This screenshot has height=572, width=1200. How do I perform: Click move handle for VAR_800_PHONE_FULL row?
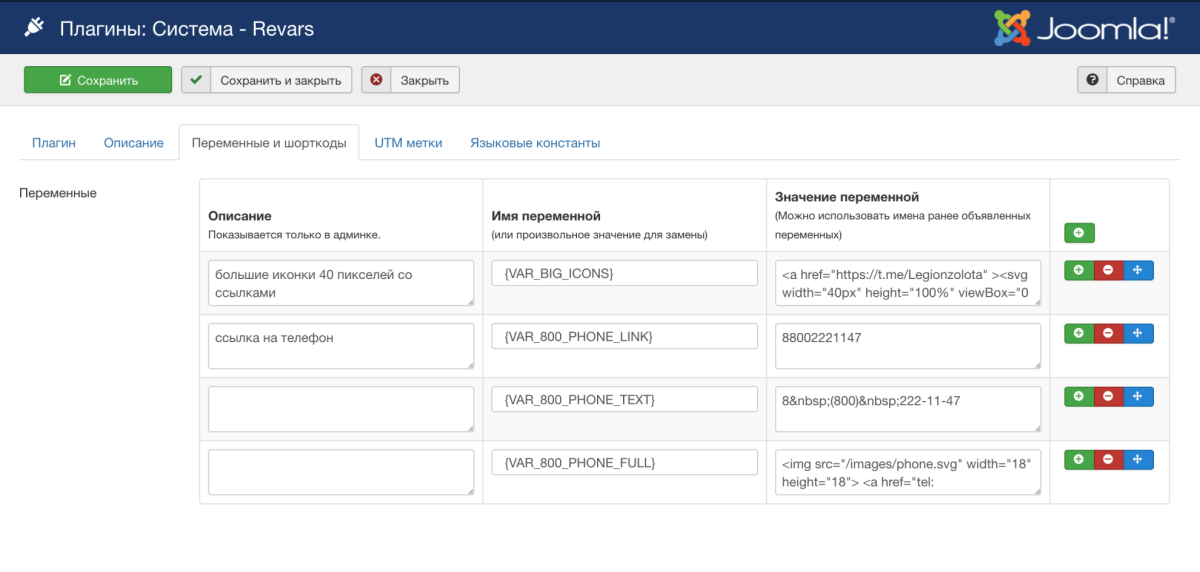point(1138,460)
